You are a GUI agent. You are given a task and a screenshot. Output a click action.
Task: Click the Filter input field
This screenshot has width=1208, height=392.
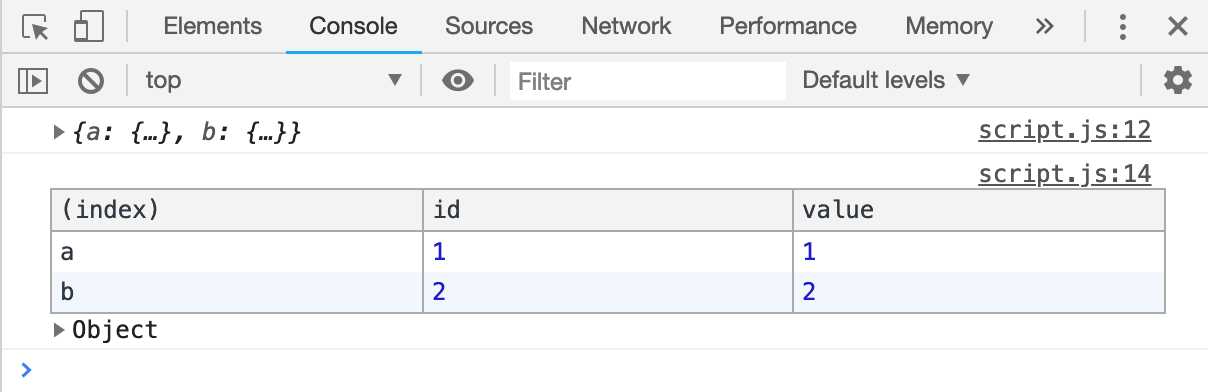click(x=648, y=80)
